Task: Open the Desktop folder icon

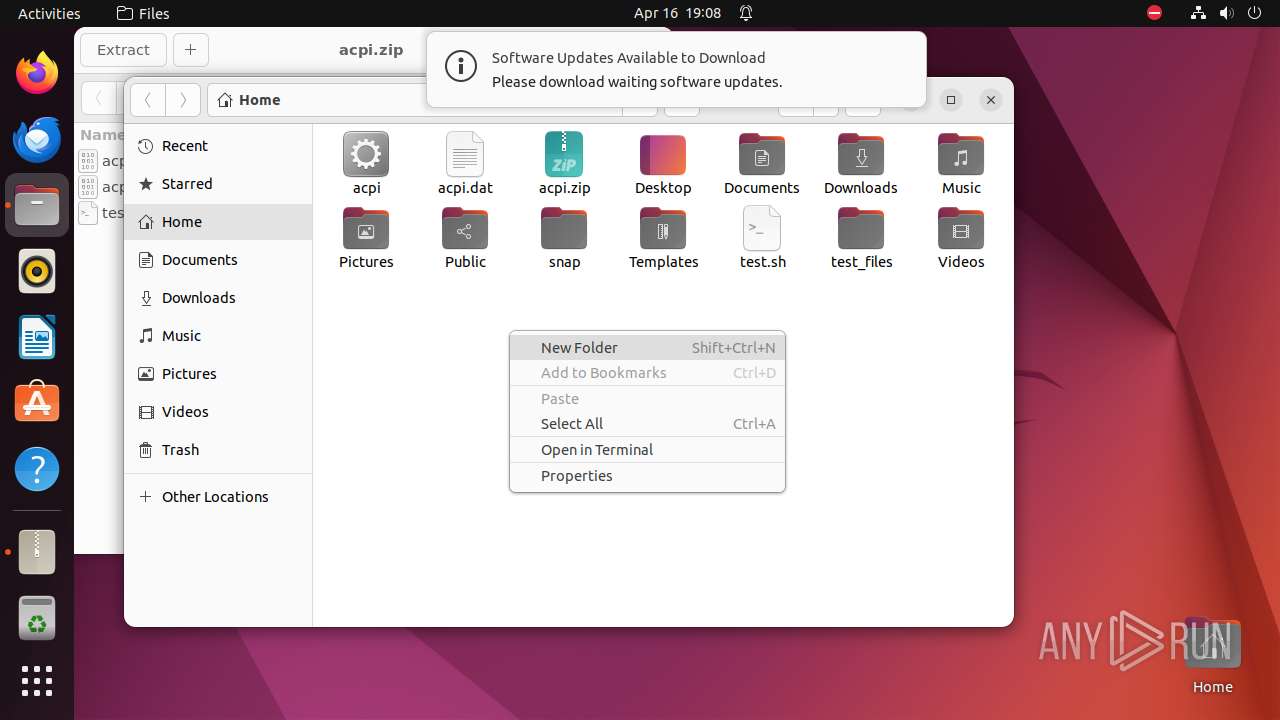Action: click(x=663, y=155)
